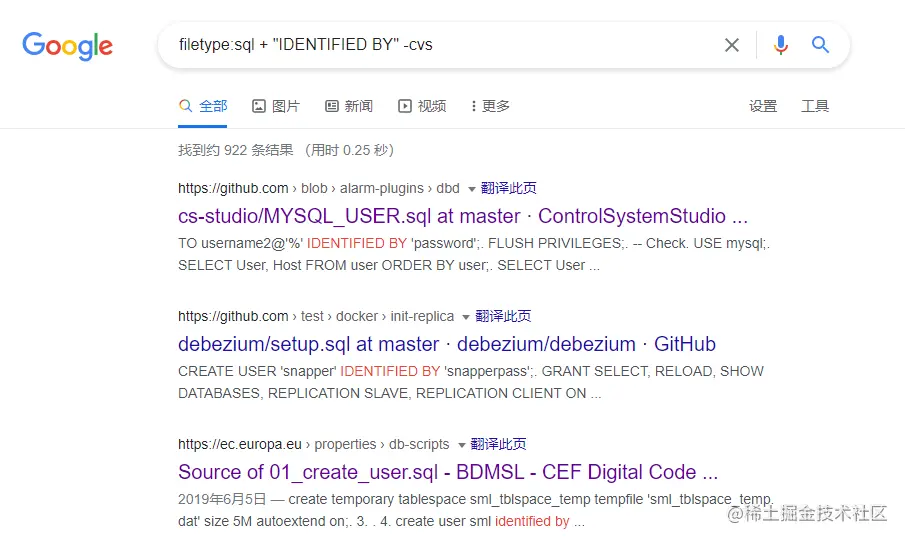The image size is (905, 541).
Task: Open 工具 search tools
Action: click(x=815, y=106)
